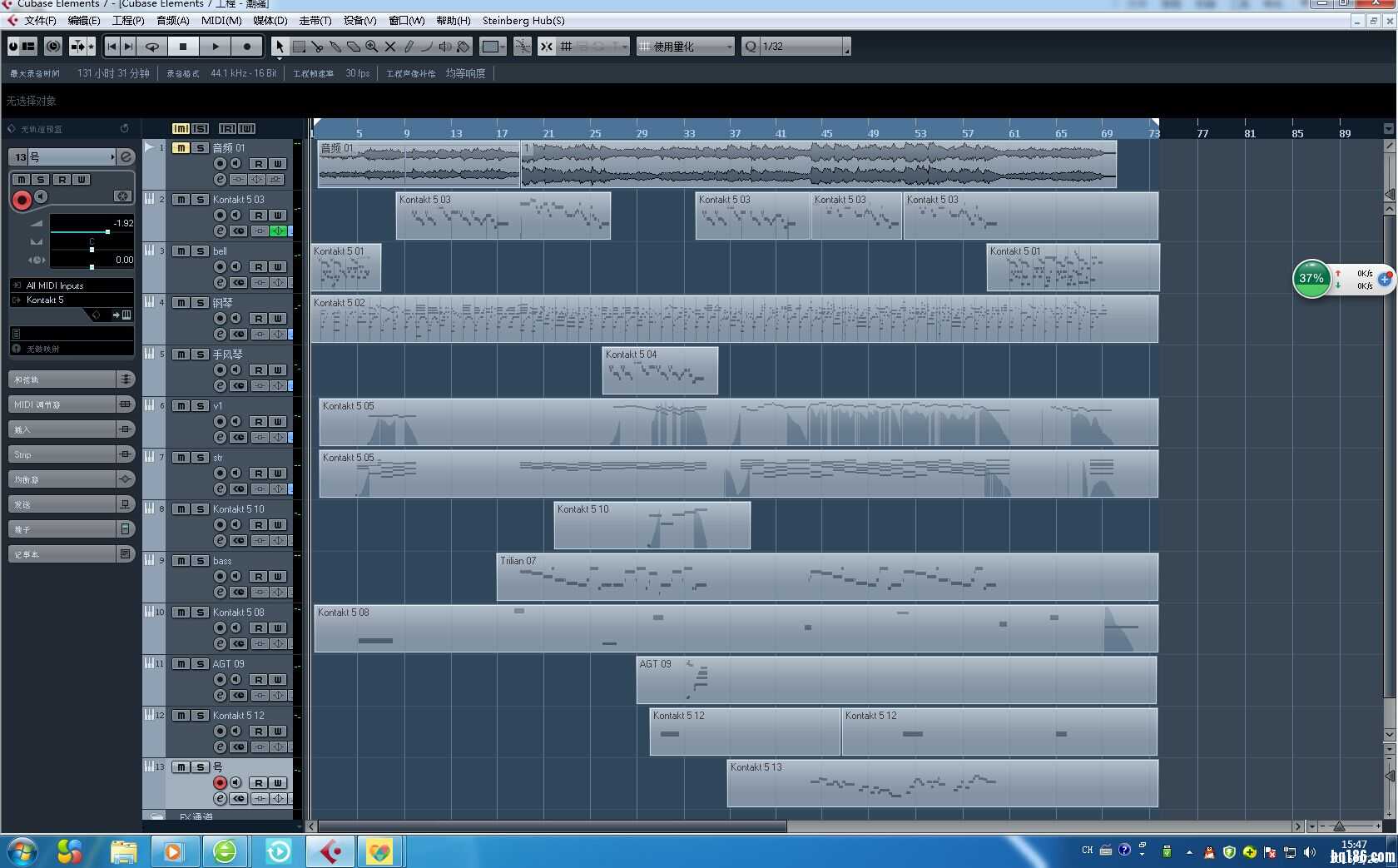
Task: Select Trilian 07 clip on bass track
Action: click(x=827, y=577)
